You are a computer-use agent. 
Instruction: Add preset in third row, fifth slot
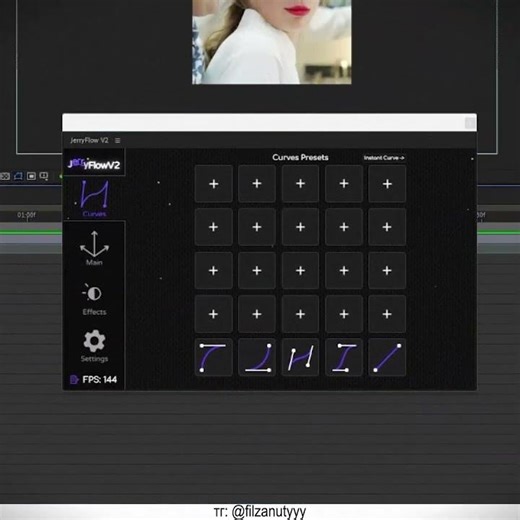387,270
